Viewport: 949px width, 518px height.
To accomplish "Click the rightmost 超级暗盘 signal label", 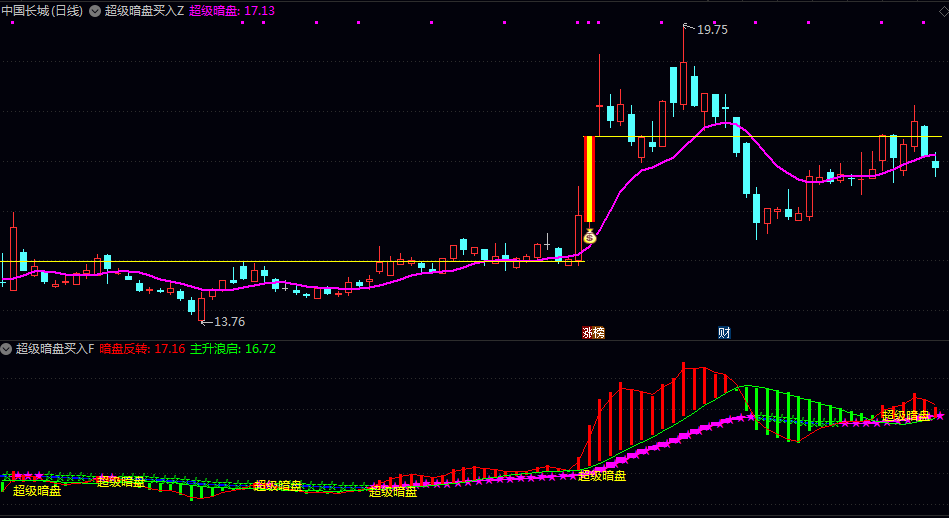I will point(905,415).
